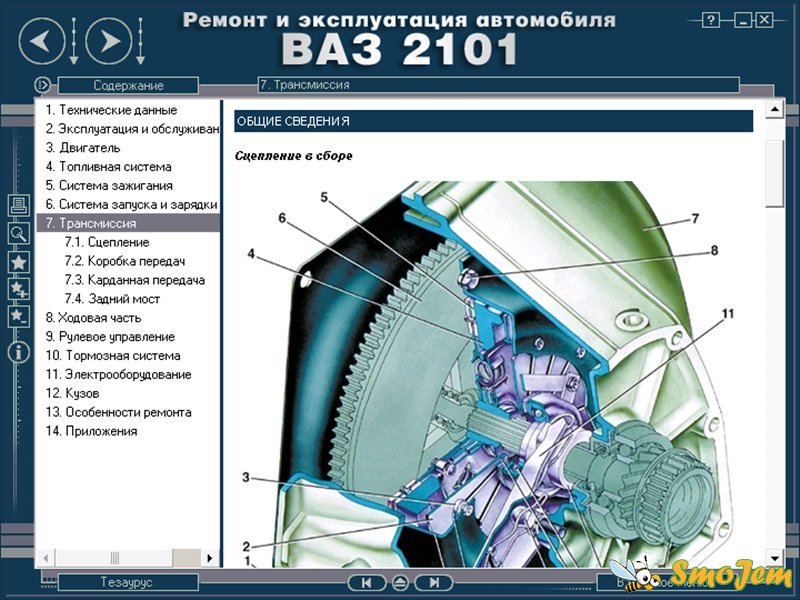Select 14. Приложения chapter
This screenshot has height=600, width=800.
(91, 431)
